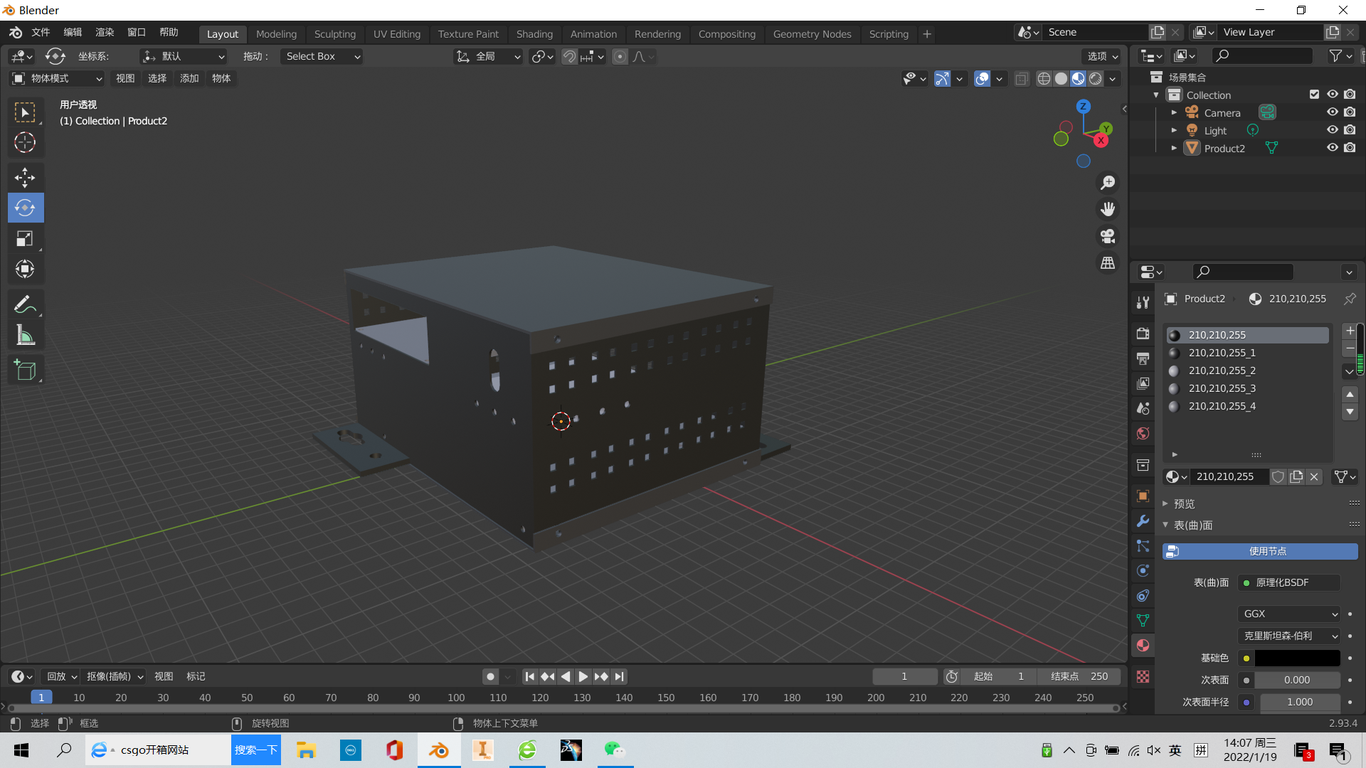Open the Render properties tab
Screen dimensions: 1366x768
coord(1143,333)
